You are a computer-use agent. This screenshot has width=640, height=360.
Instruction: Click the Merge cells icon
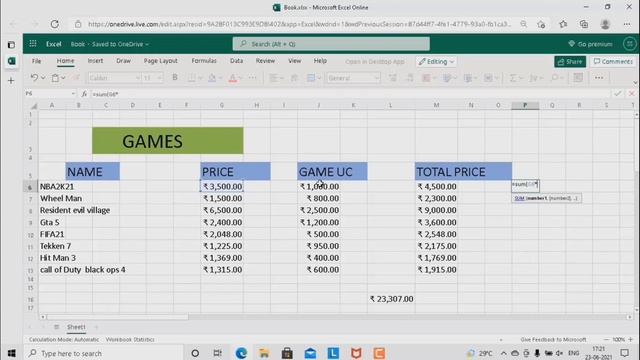pos(311,78)
